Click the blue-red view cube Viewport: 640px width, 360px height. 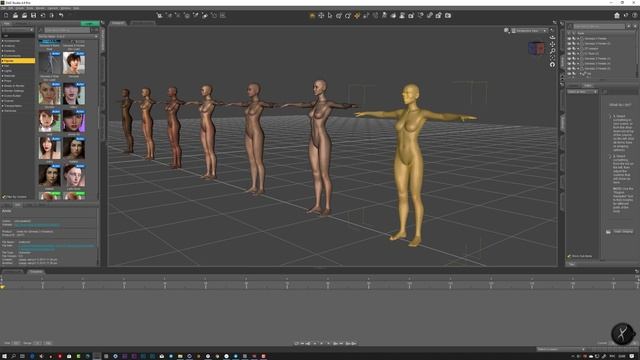536,48
